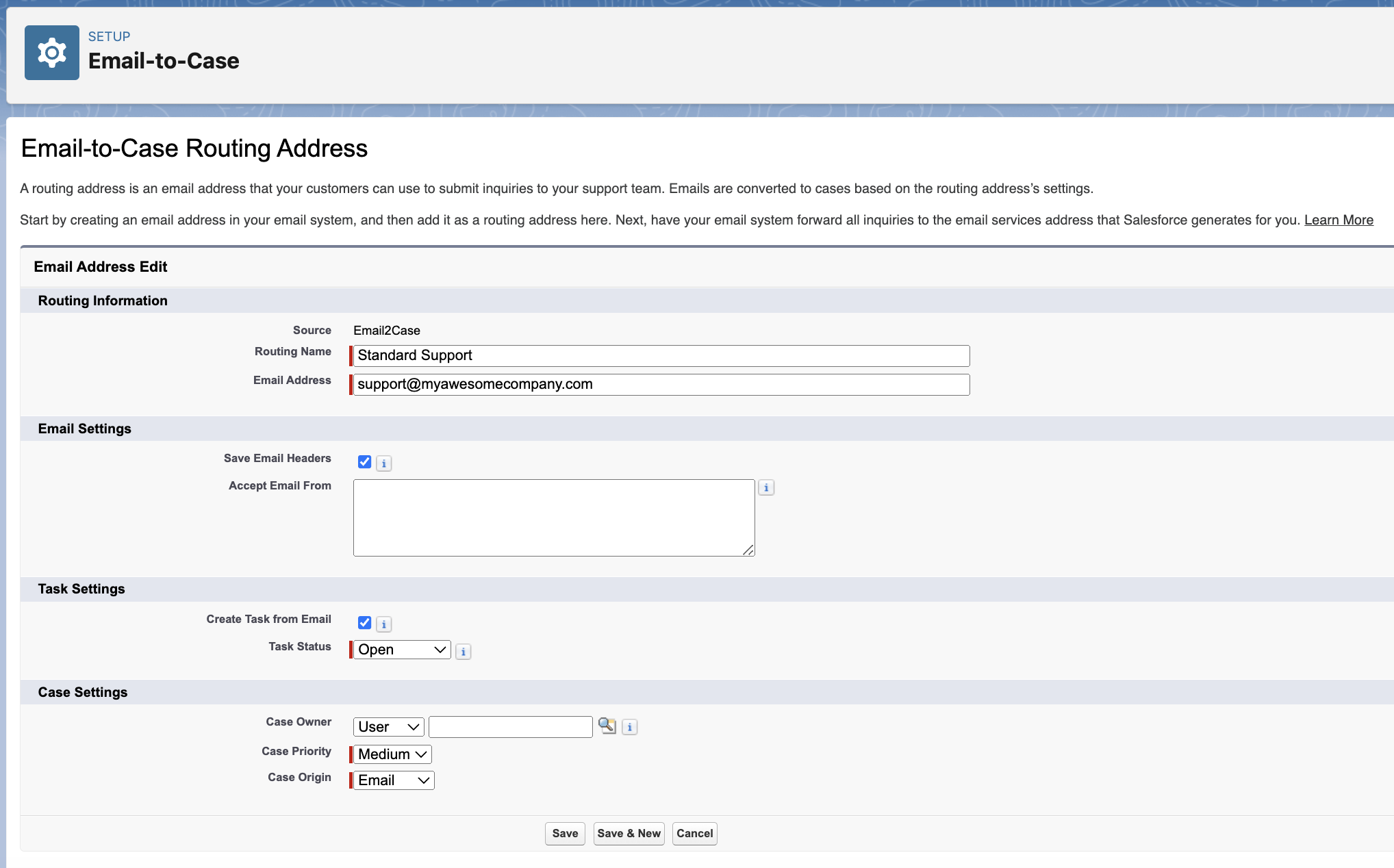Image resolution: width=1394 pixels, height=868 pixels.
Task: Click the 'Task Settings' section header
Action: [81, 589]
